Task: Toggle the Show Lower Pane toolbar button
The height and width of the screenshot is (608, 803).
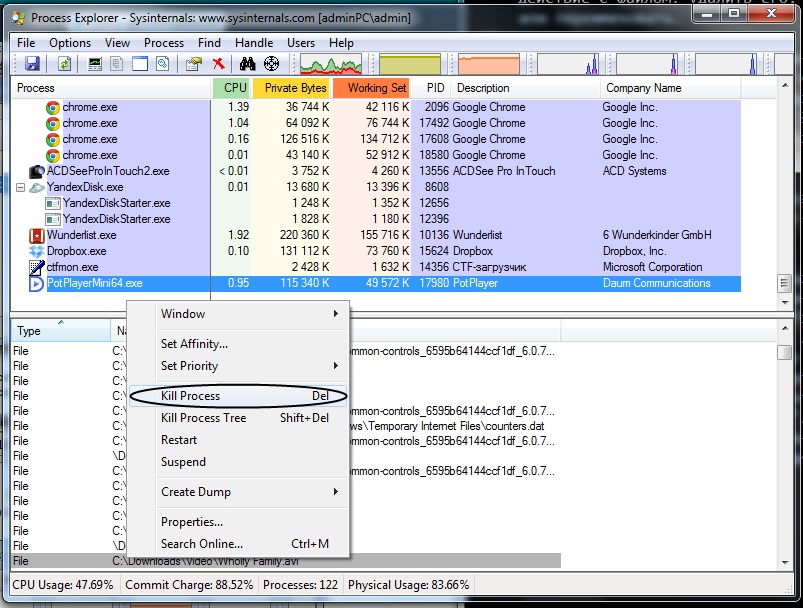Action: [140, 64]
